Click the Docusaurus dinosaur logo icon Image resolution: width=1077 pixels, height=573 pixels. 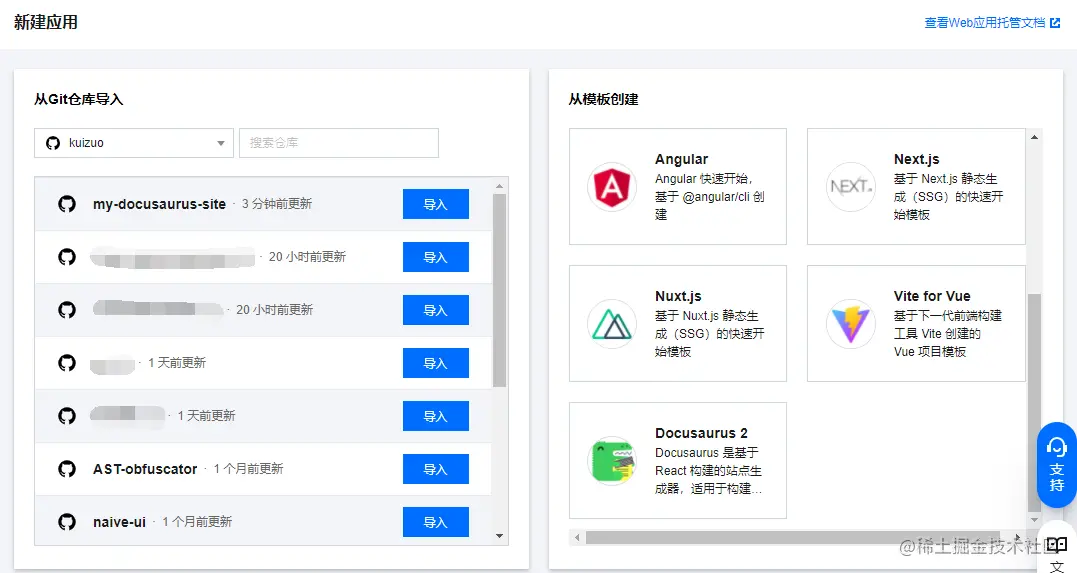pyautogui.click(x=612, y=460)
